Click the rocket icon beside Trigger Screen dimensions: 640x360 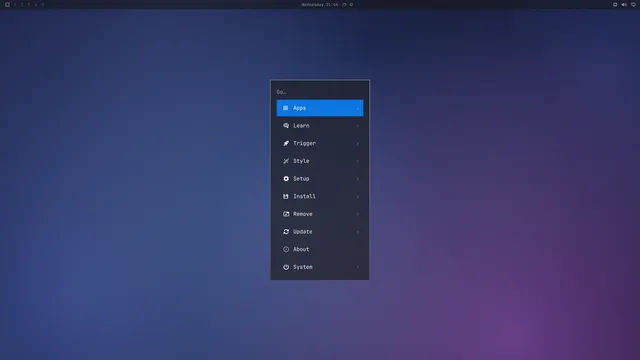[x=286, y=143]
